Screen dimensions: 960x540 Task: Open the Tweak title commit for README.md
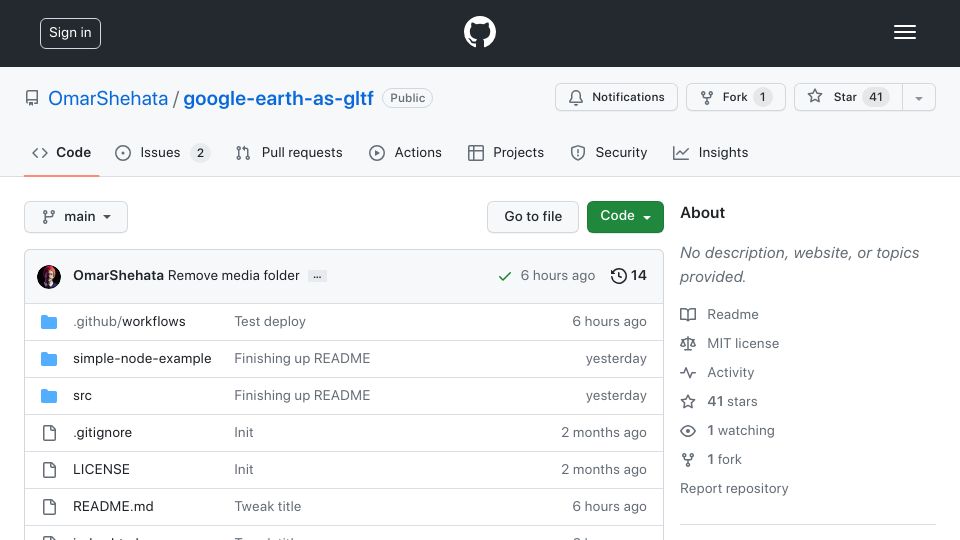click(268, 506)
